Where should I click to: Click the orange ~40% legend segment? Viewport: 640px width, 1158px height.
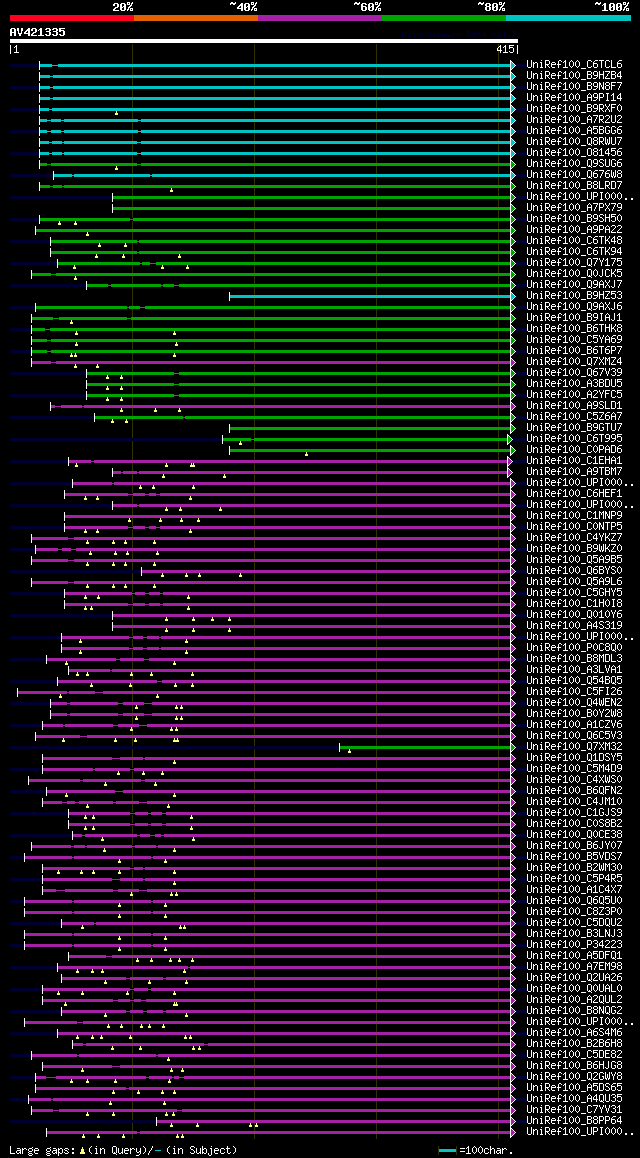click(196, 18)
